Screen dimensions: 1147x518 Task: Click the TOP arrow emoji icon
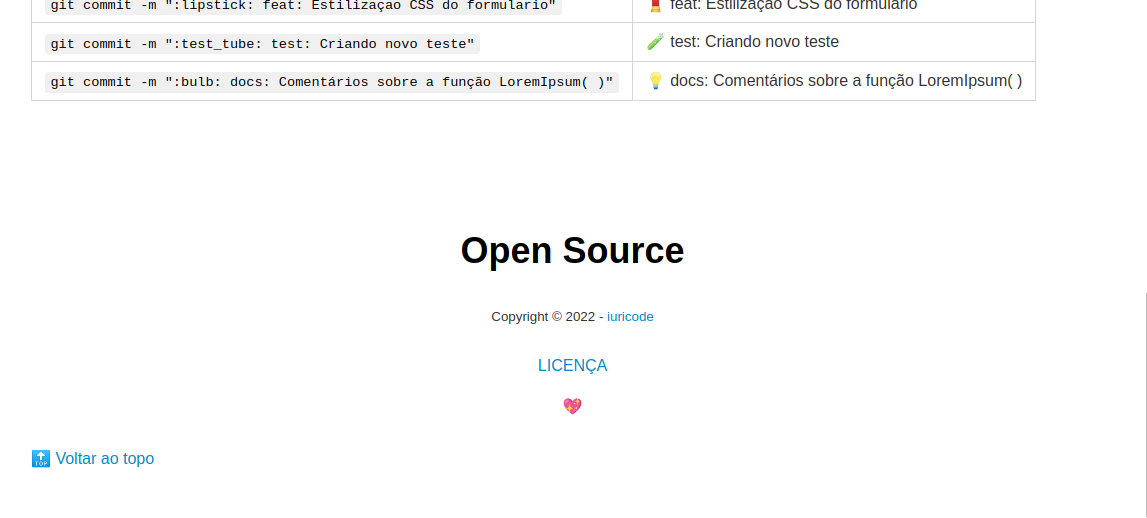[x=41, y=459]
